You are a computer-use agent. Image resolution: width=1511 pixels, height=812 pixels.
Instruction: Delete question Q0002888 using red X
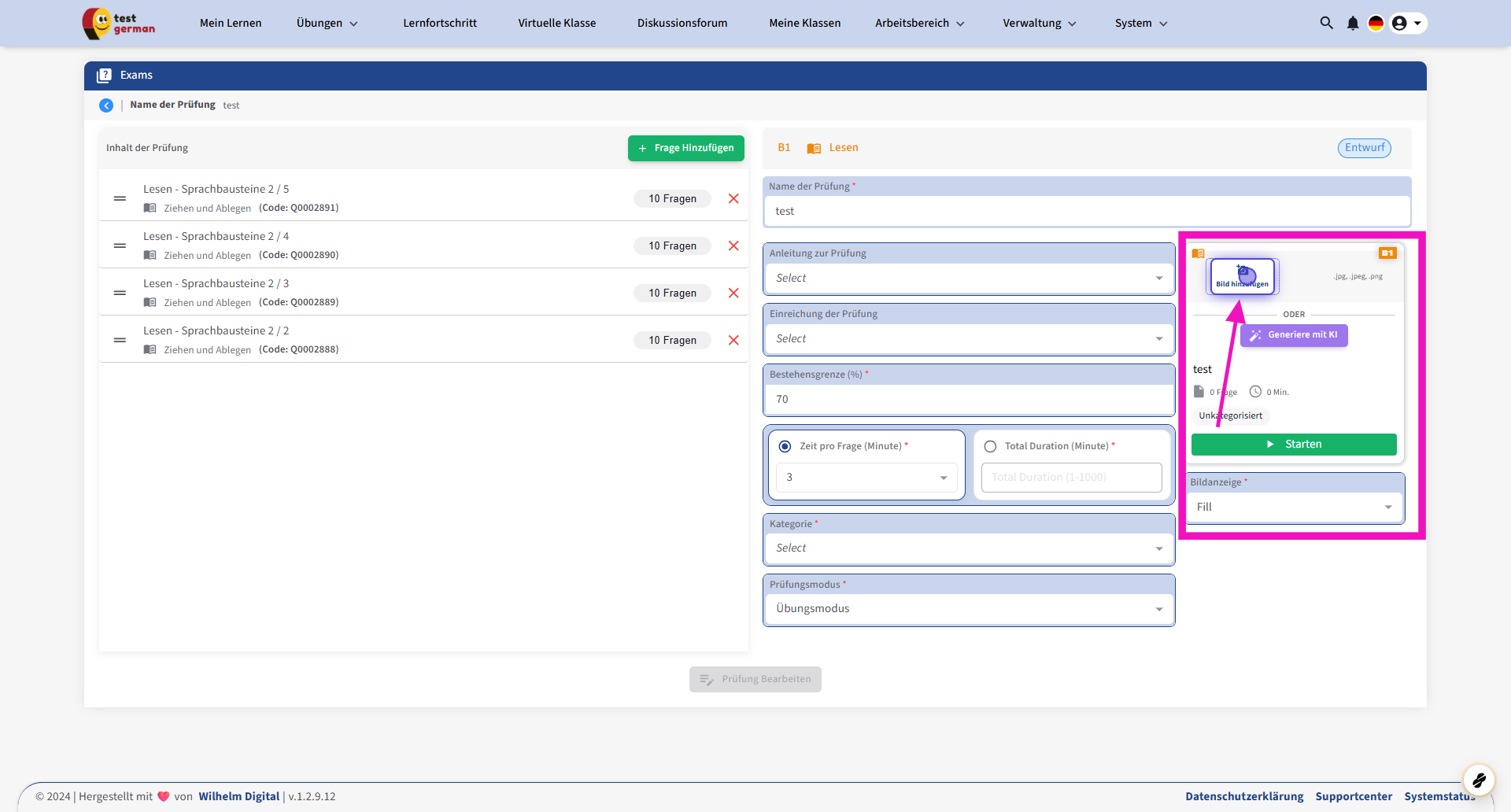tap(733, 340)
